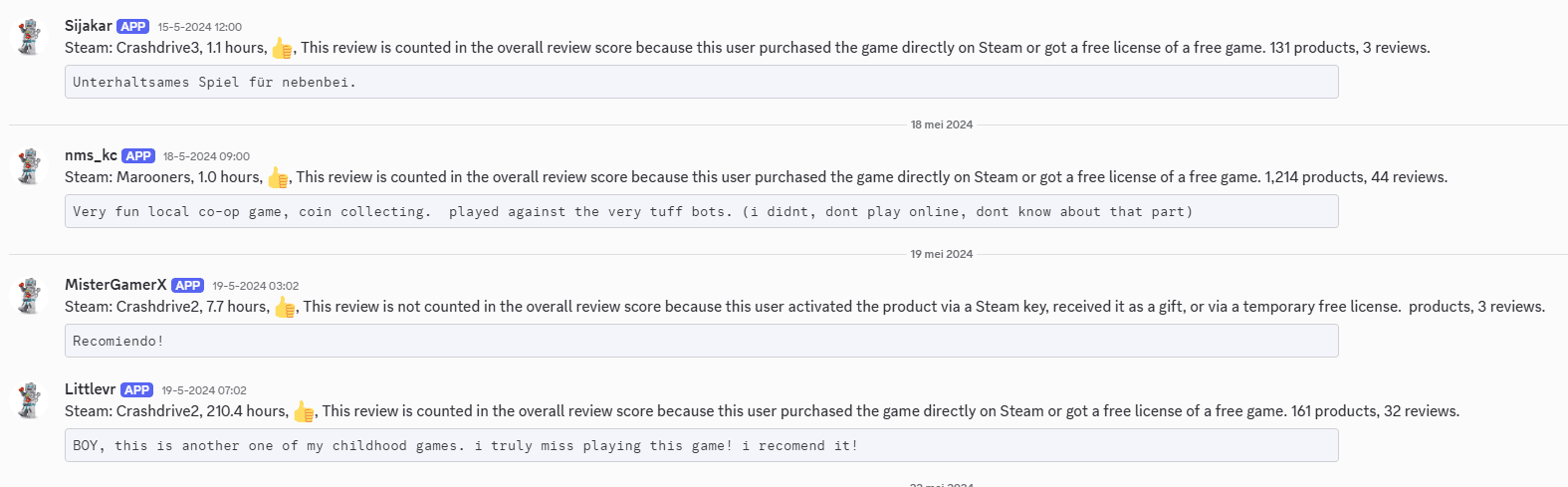Image resolution: width=1568 pixels, height=487 pixels.
Task: Click the '19 mei 2024' date divider label
Action: point(941,254)
